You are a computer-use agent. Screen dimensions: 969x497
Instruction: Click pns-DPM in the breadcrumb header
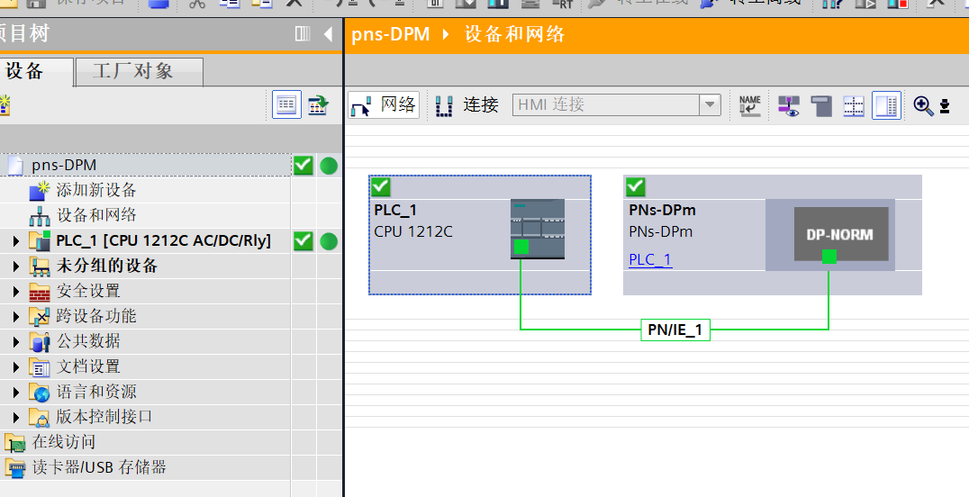tap(391, 34)
